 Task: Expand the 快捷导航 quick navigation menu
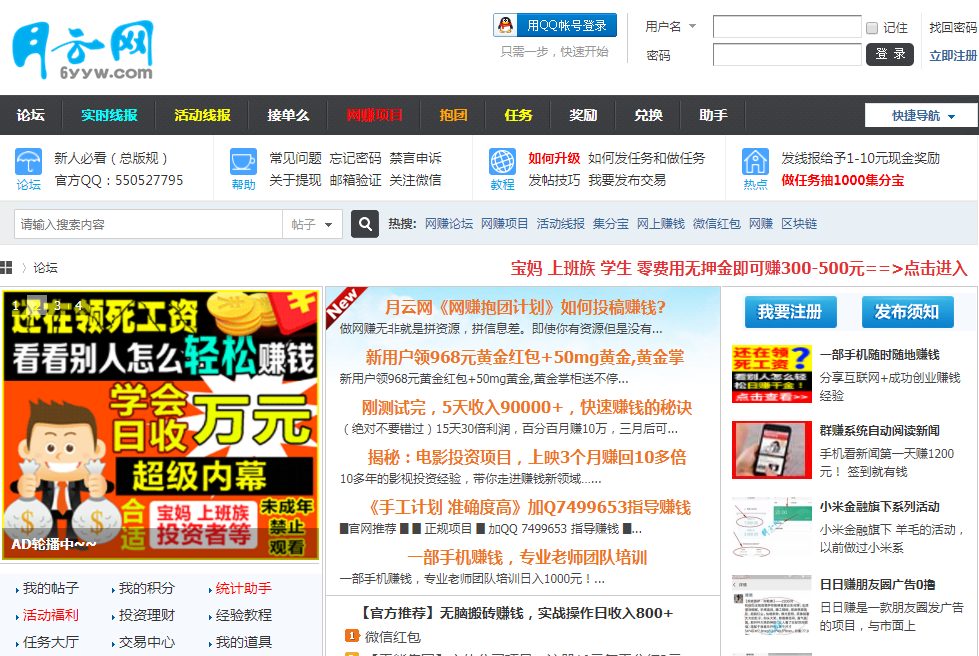click(922, 116)
